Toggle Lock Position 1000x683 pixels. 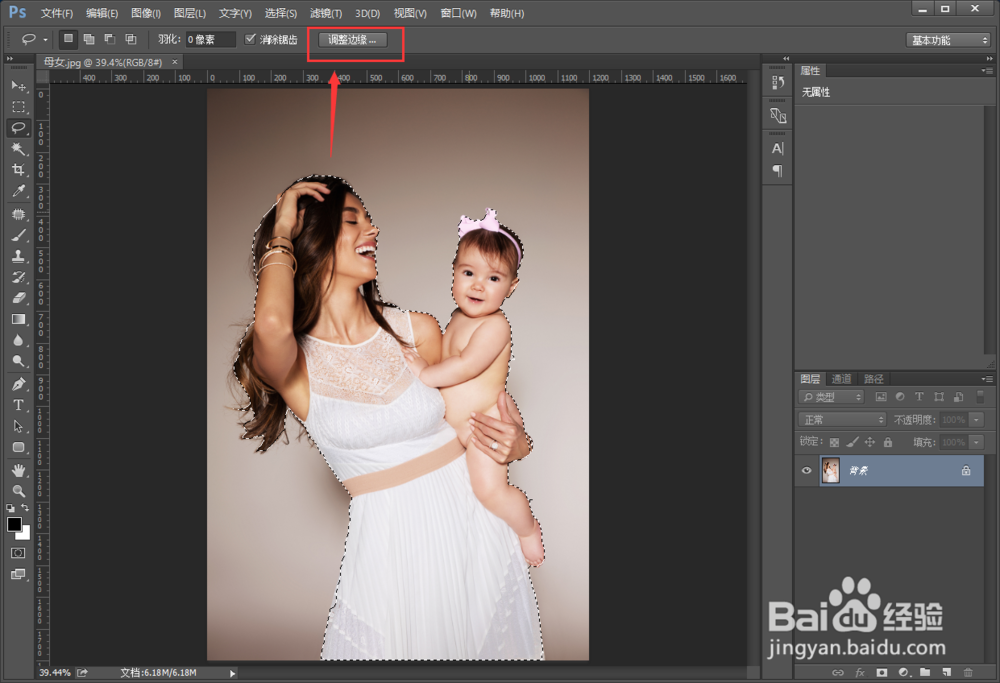(x=870, y=442)
